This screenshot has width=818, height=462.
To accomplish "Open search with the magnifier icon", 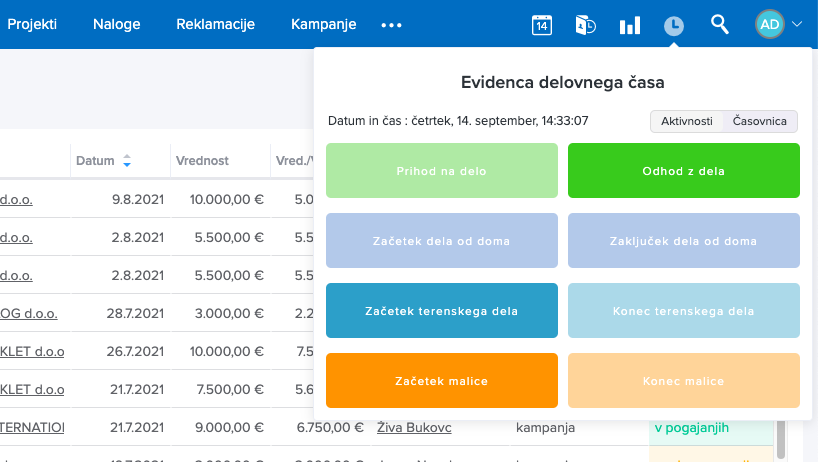I will [x=719, y=25].
